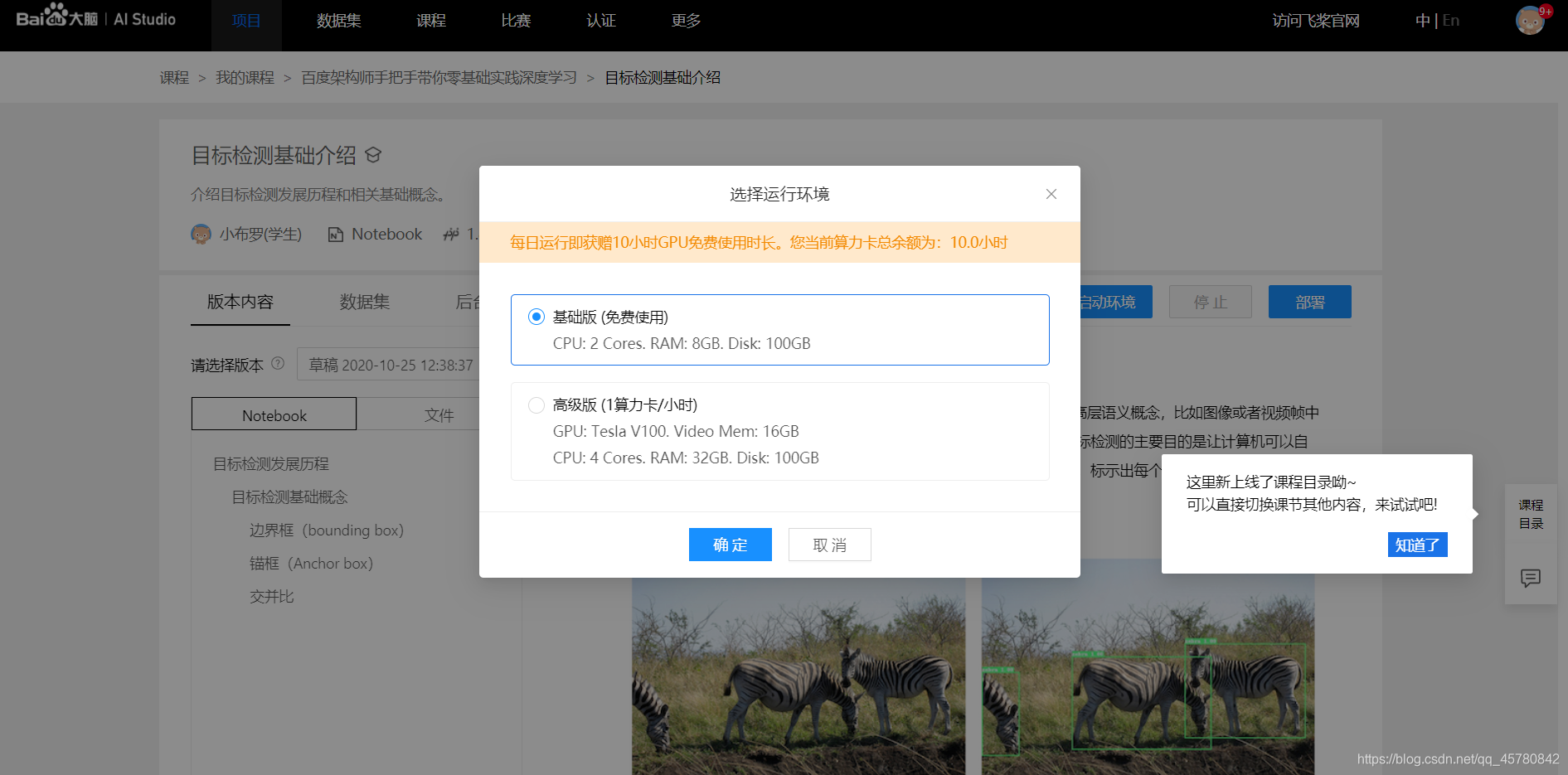Viewport: 1568px width, 775px height.
Task: Select the 高级版 GPU environment option
Action: point(536,405)
